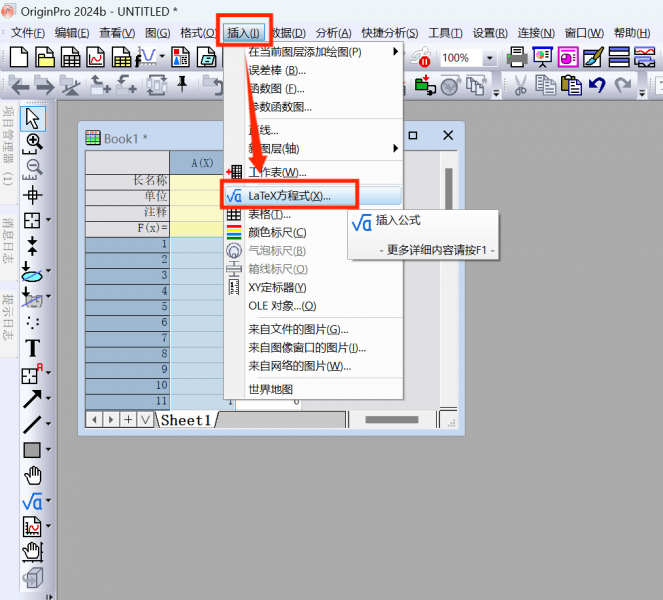
Task: Select the Rectangle drawing tool
Action: pyautogui.click(x=32, y=450)
